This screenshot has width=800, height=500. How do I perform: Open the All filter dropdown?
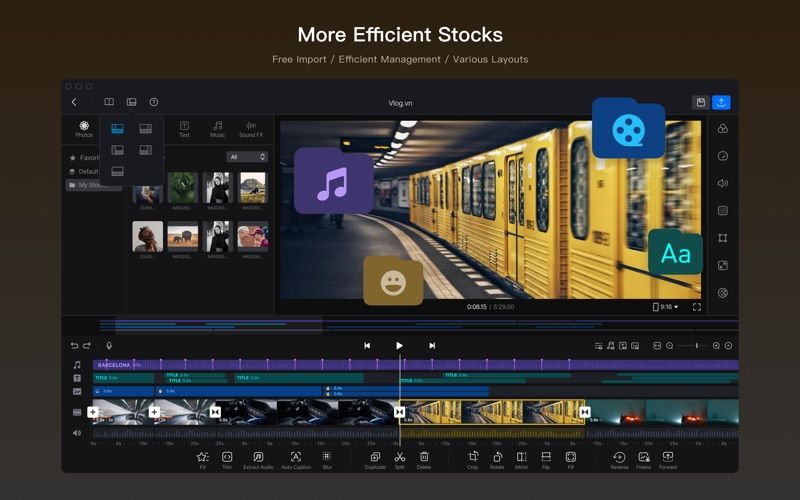point(247,157)
